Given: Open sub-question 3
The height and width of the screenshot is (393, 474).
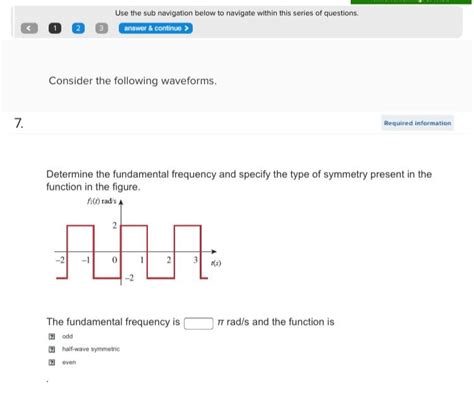Looking at the screenshot, I should tap(102, 28).
